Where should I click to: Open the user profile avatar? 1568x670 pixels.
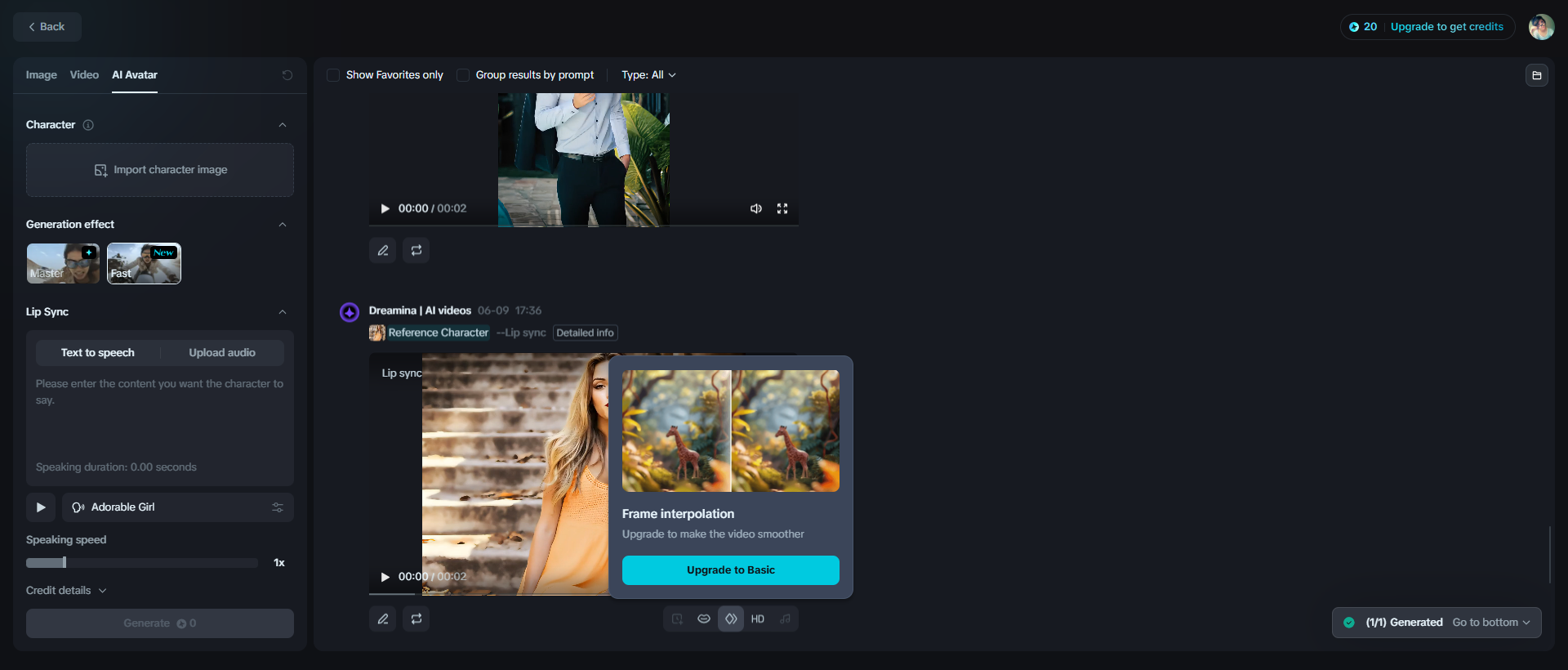pyautogui.click(x=1541, y=27)
